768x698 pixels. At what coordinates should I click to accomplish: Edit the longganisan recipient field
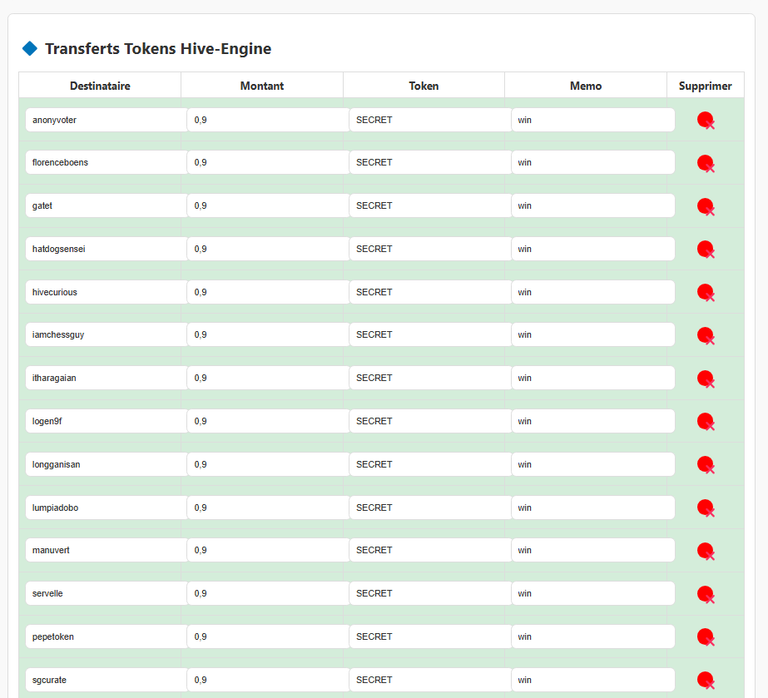coord(106,464)
